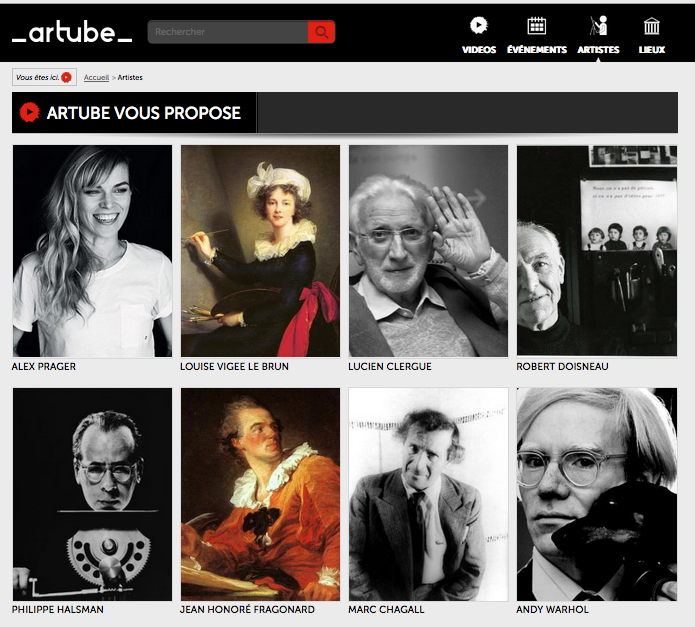Click the Événements calendar icon

click(536, 26)
